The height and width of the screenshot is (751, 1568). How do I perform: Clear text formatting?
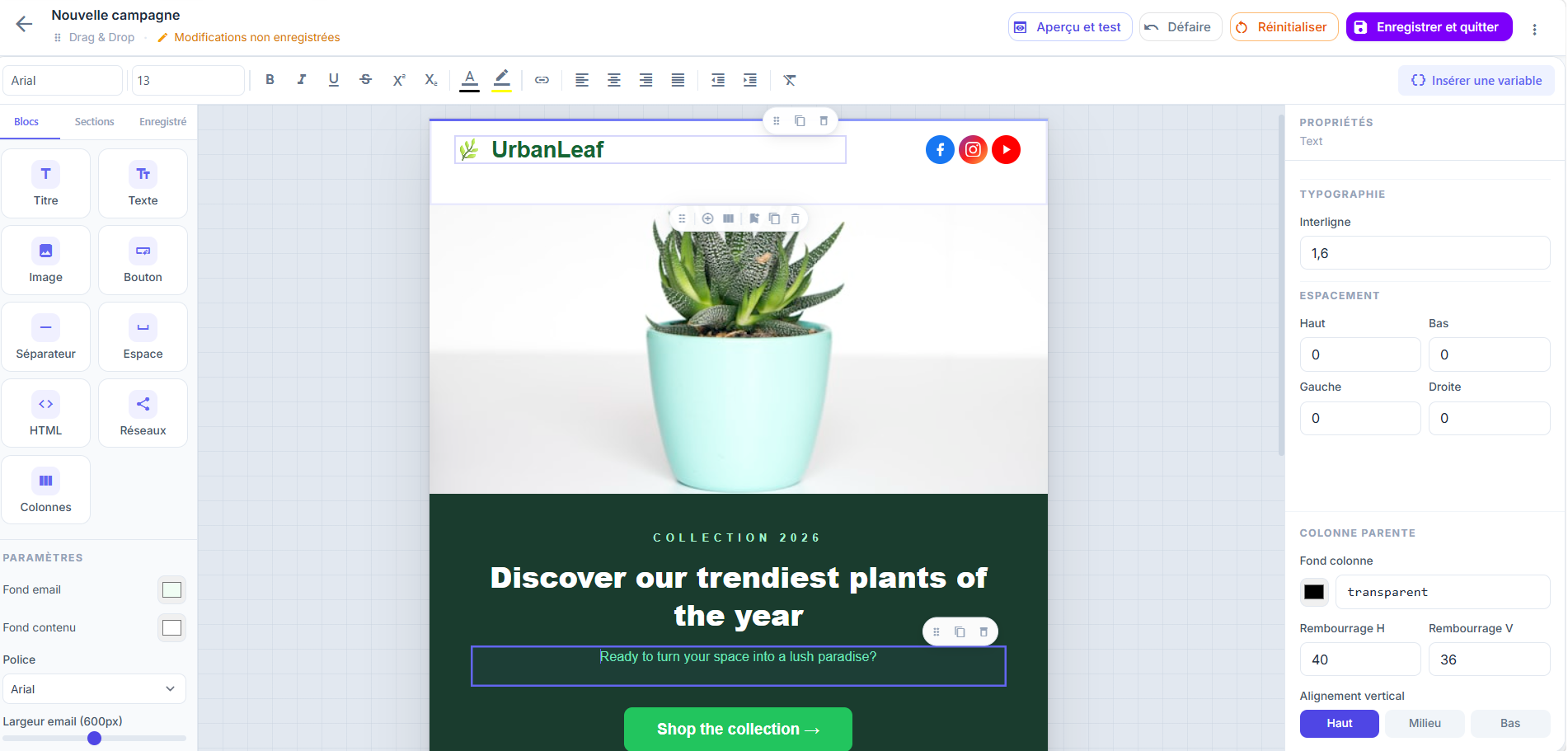coord(790,80)
